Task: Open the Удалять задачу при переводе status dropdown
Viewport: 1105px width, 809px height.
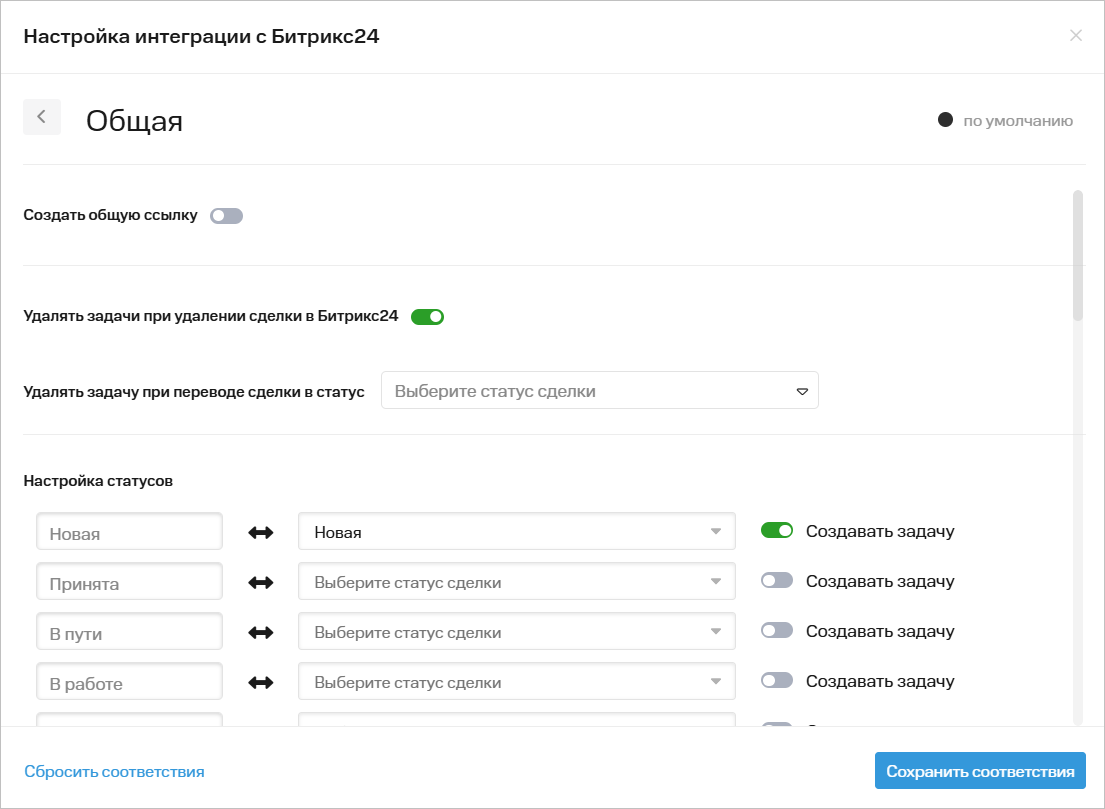Action: [x=599, y=391]
